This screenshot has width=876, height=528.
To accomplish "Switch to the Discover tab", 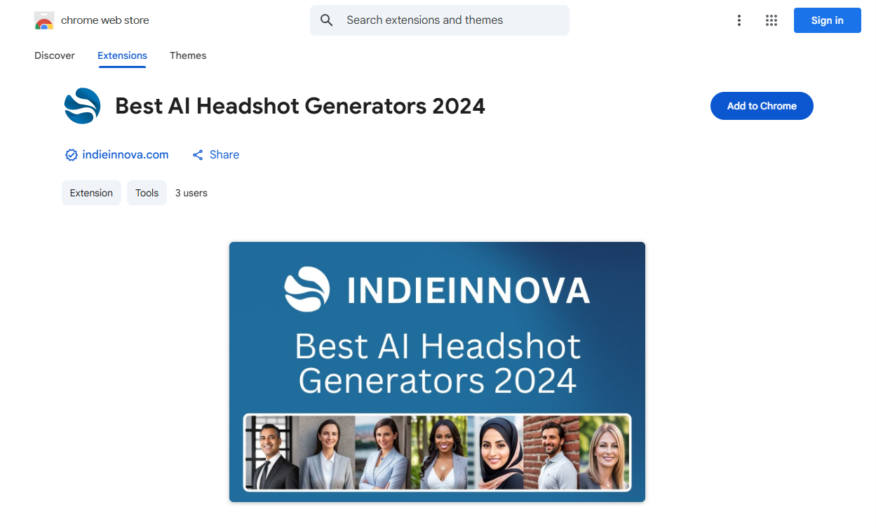I will click(x=54, y=55).
